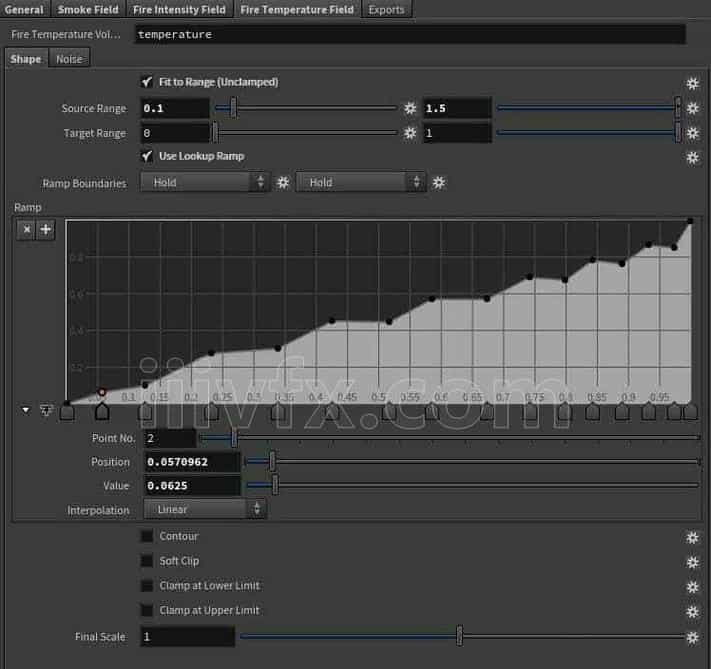The image size is (711, 669).
Task: Click Final Scale value field
Action: [x=188, y=636]
